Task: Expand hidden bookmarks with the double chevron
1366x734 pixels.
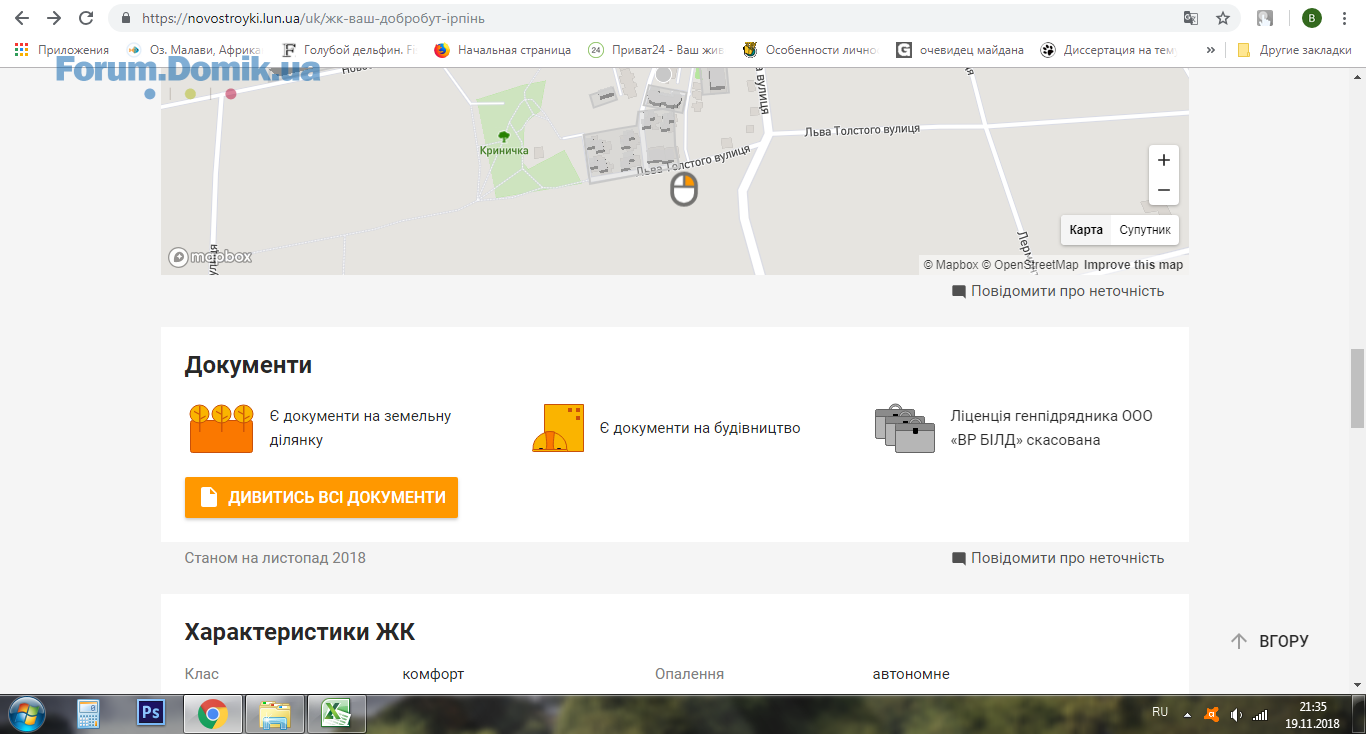Action: pyautogui.click(x=1210, y=49)
